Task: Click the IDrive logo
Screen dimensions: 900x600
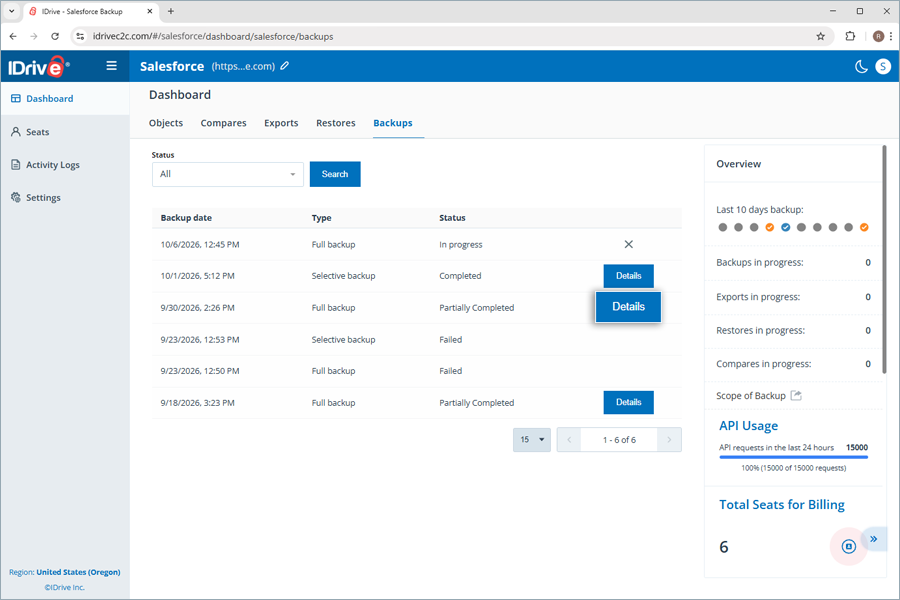Action: tap(39, 67)
